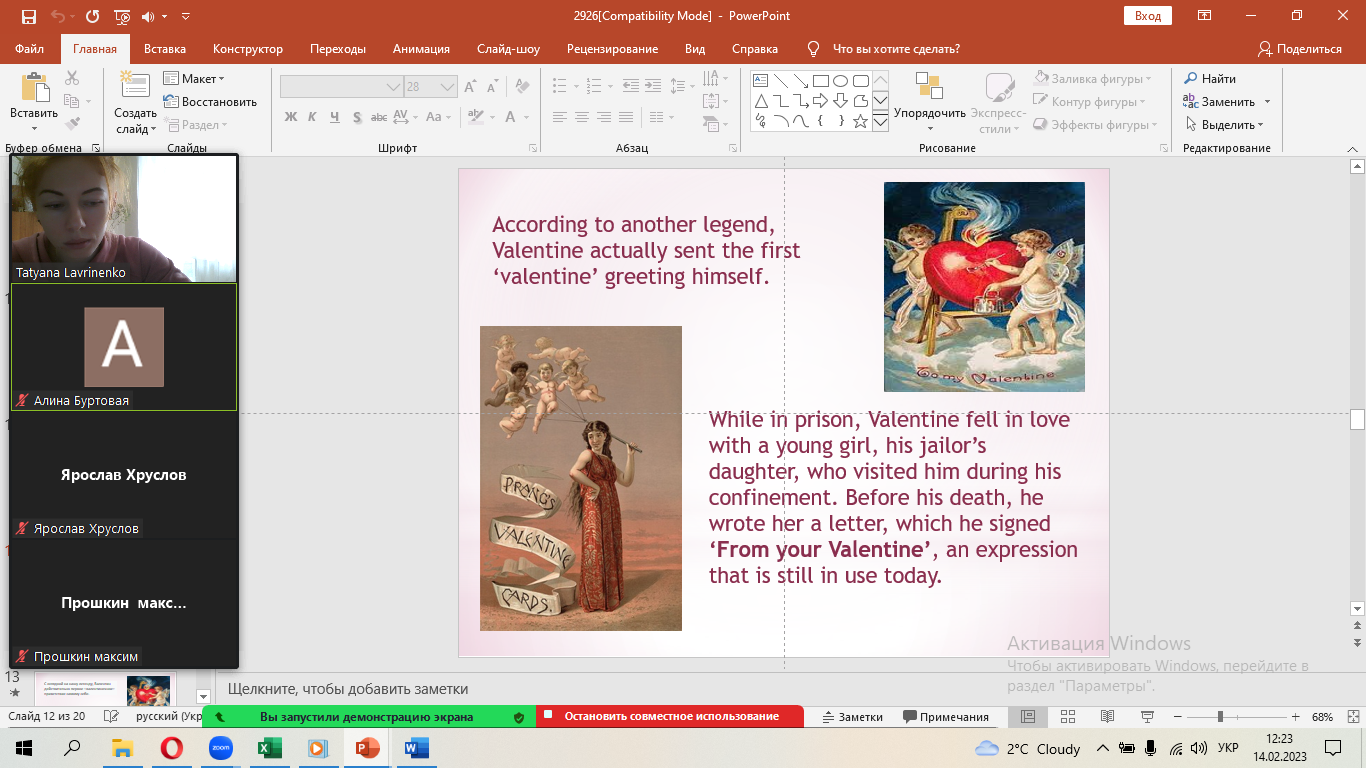This screenshot has width=1366, height=768.
Task: Select the text box shape in the shapes gallery
Action: (760, 81)
